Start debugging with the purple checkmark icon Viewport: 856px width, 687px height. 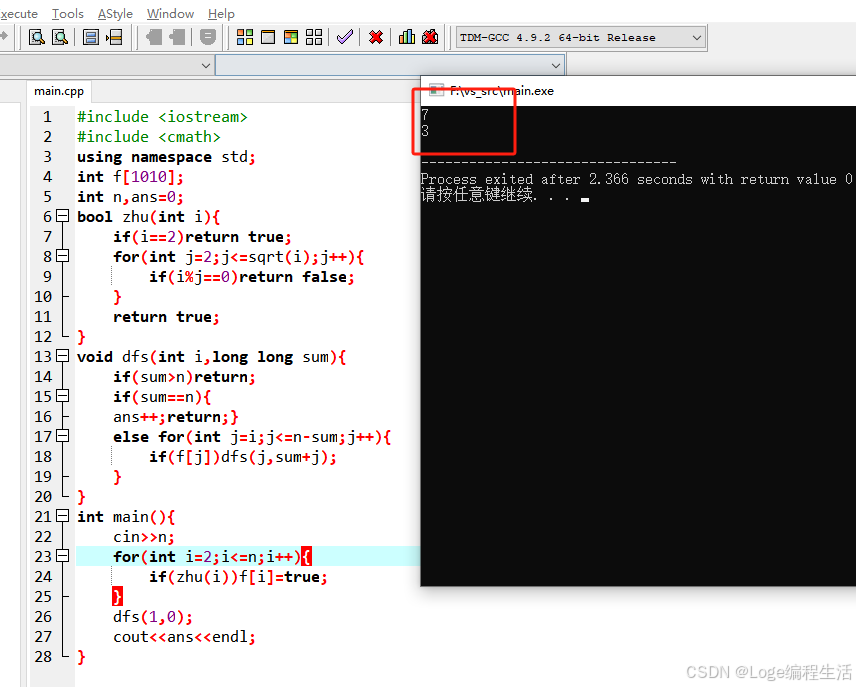[x=344, y=37]
